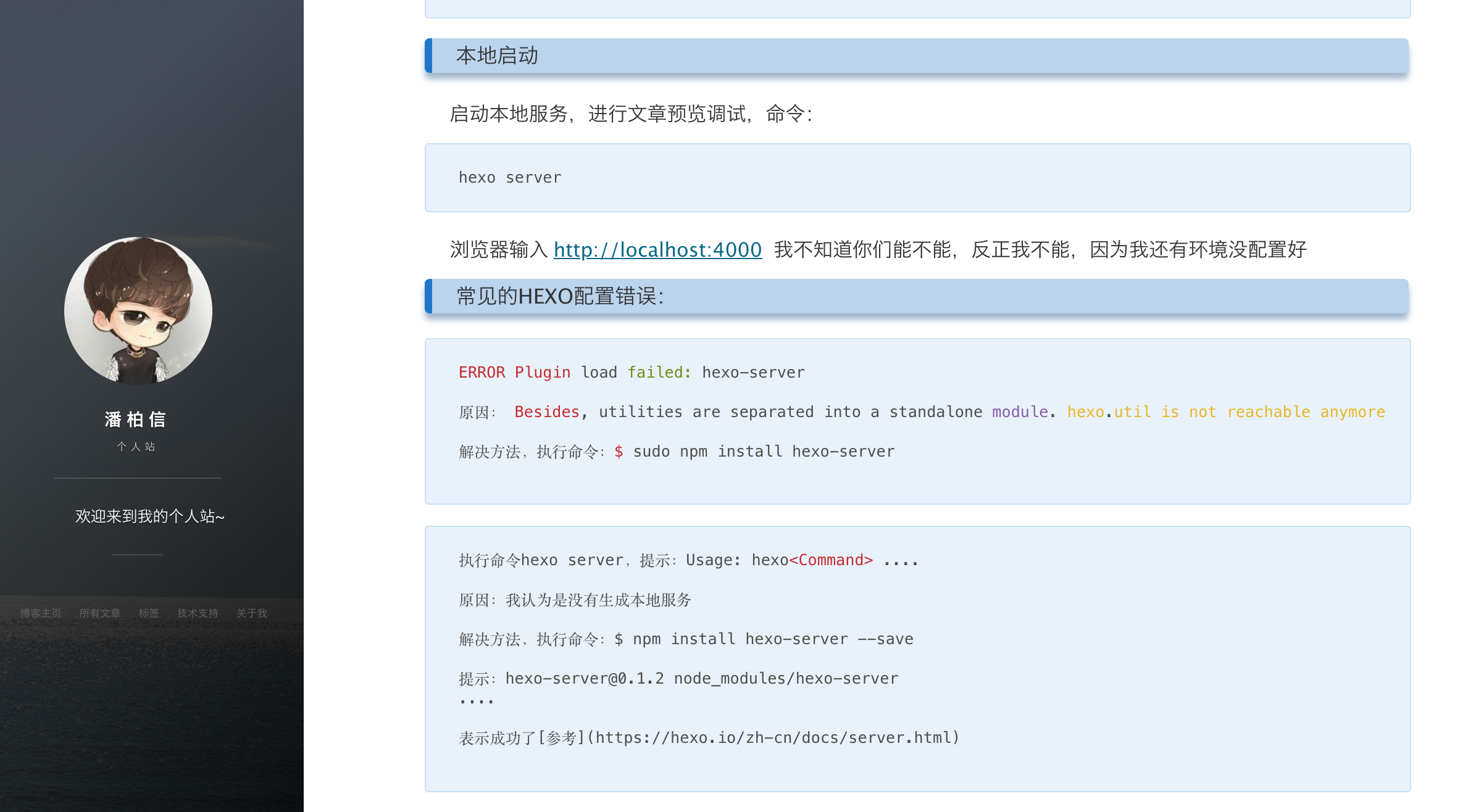Open the 关于我 page link
1463x812 pixels.
coord(252,613)
